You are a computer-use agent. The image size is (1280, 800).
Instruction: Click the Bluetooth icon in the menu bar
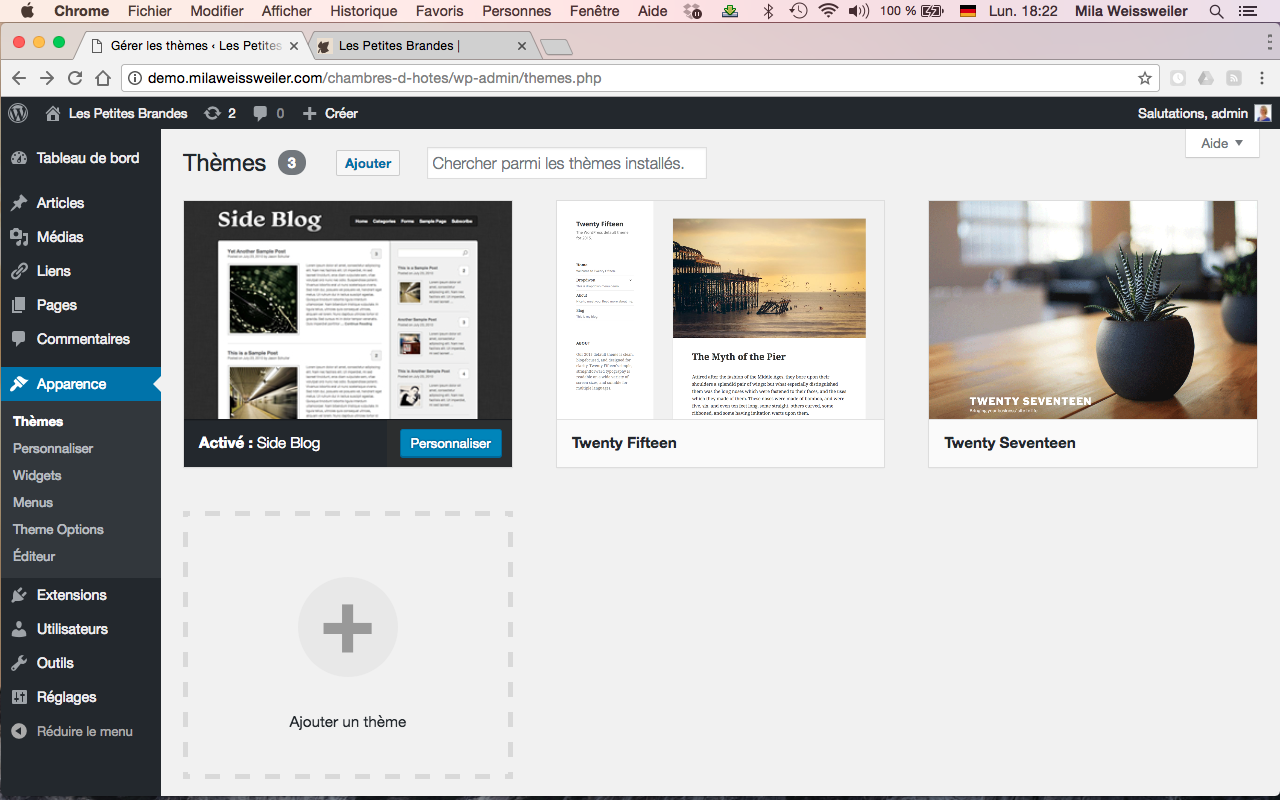coord(768,11)
